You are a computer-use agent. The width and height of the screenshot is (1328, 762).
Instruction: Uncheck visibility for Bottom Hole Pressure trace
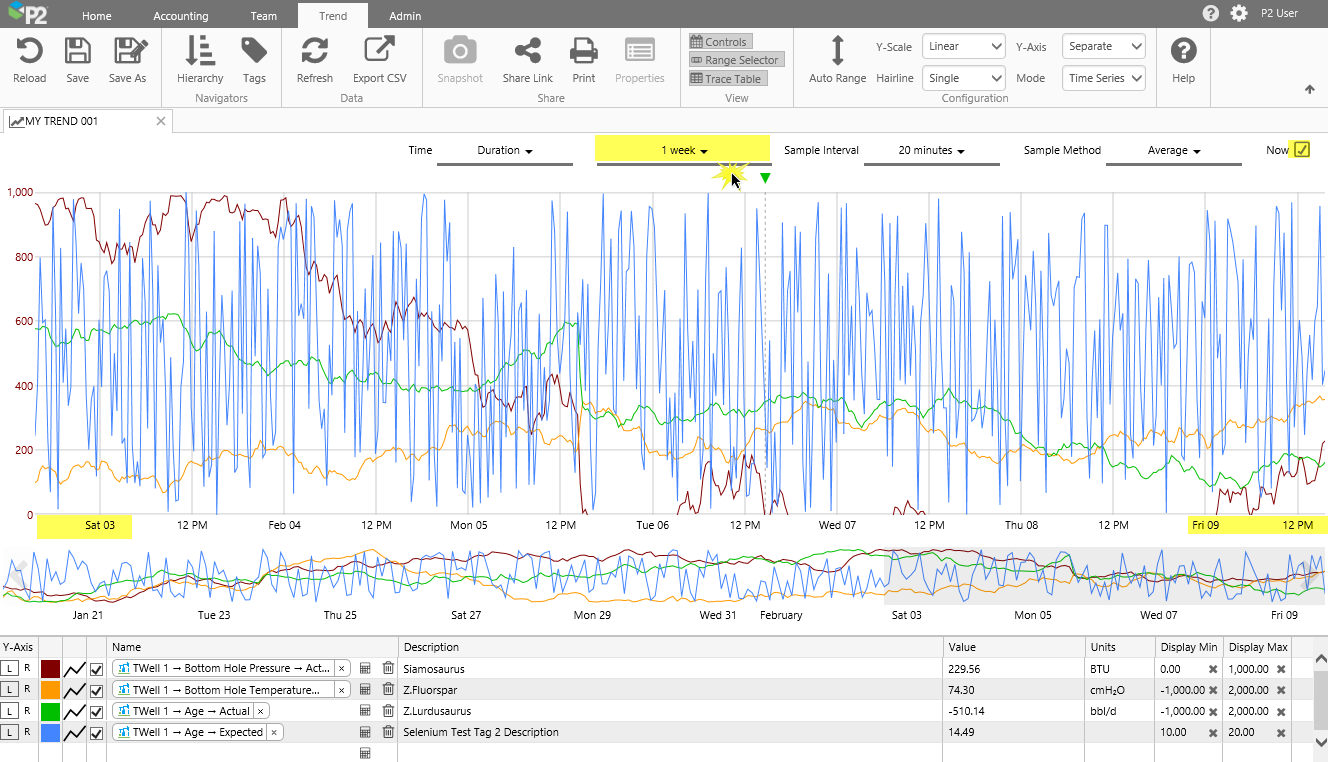point(96,669)
